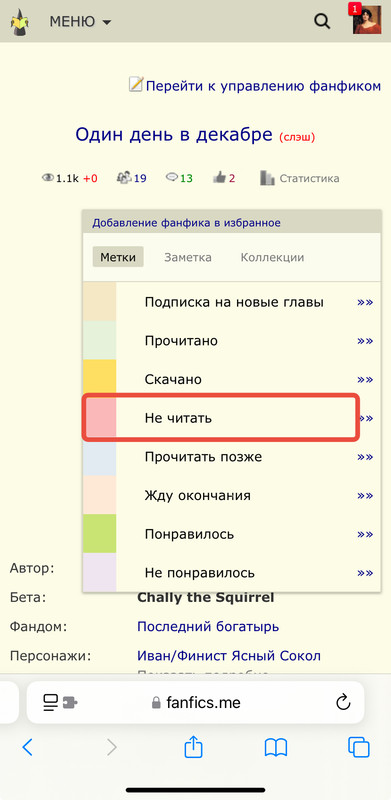Click the Автор: field label
The height and width of the screenshot is (800, 391).
point(32,568)
